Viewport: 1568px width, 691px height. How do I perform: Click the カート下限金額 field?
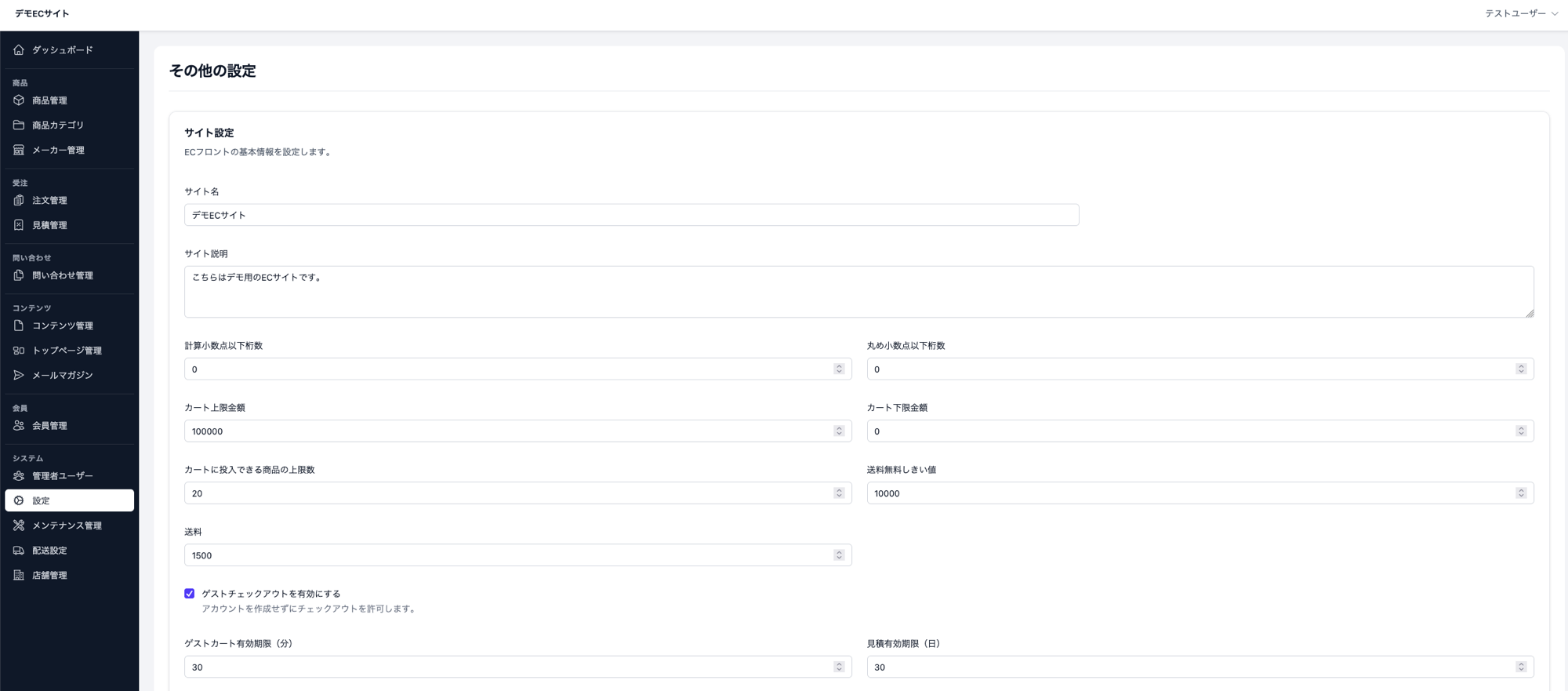pos(1200,431)
